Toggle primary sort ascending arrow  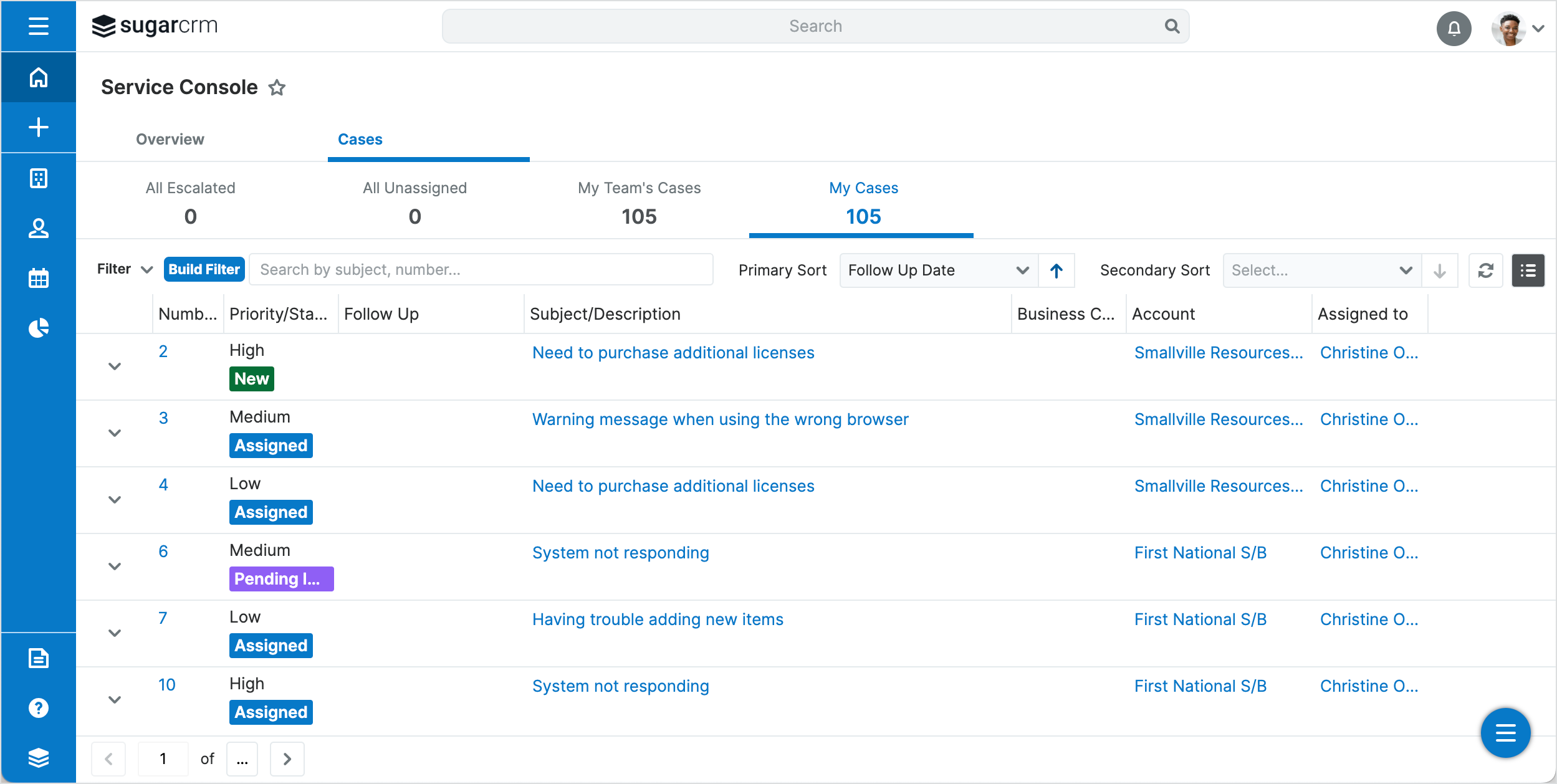click(x=1056, y=270)
